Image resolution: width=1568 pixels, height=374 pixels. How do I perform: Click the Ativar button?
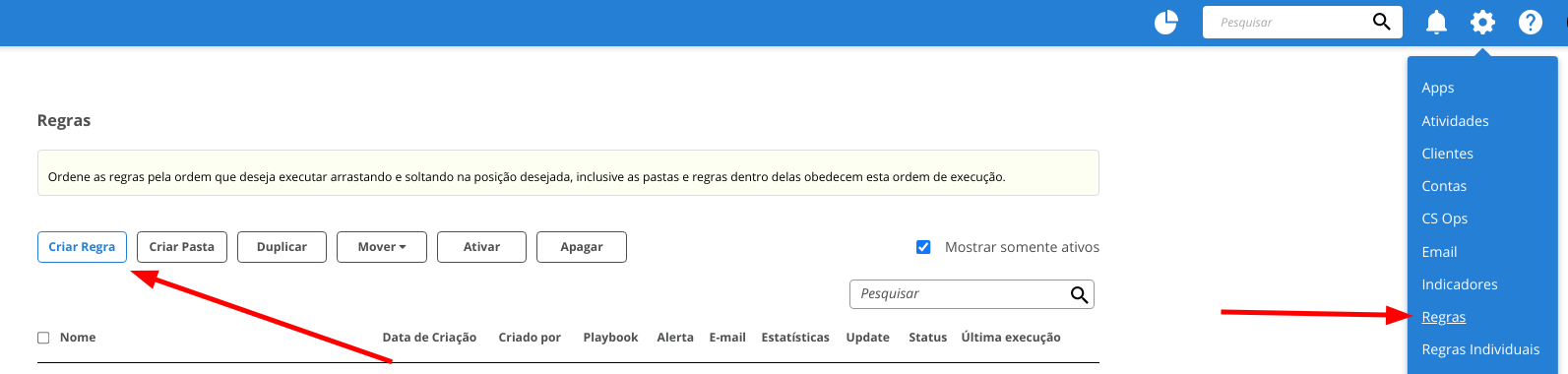(481, 247)
